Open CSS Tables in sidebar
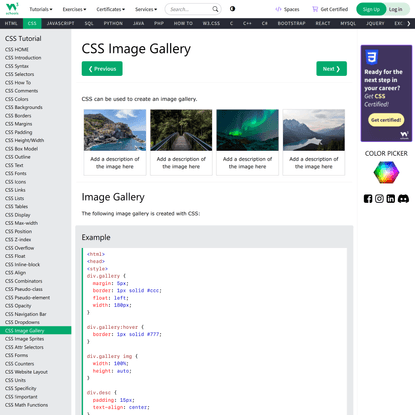The height and width of the screenshot is (415, 415). [x=35, y=206]
